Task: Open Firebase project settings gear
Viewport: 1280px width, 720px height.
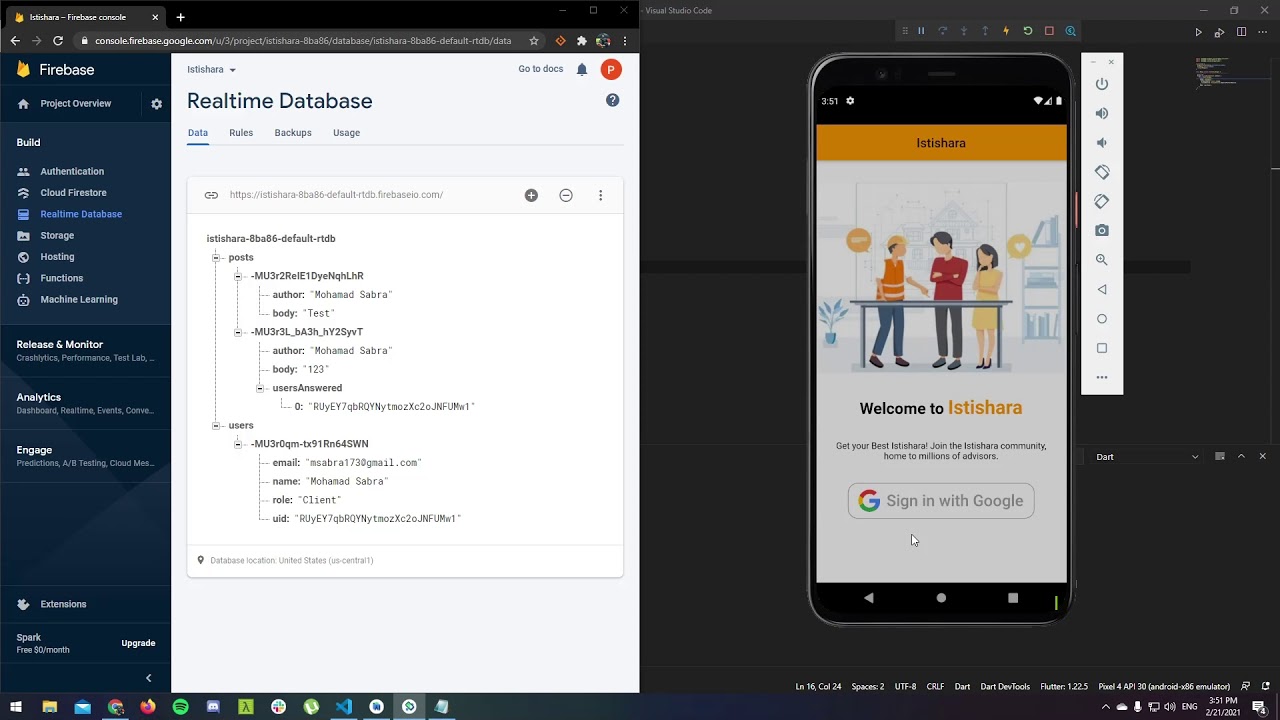Action: click(x=156, y=104)
